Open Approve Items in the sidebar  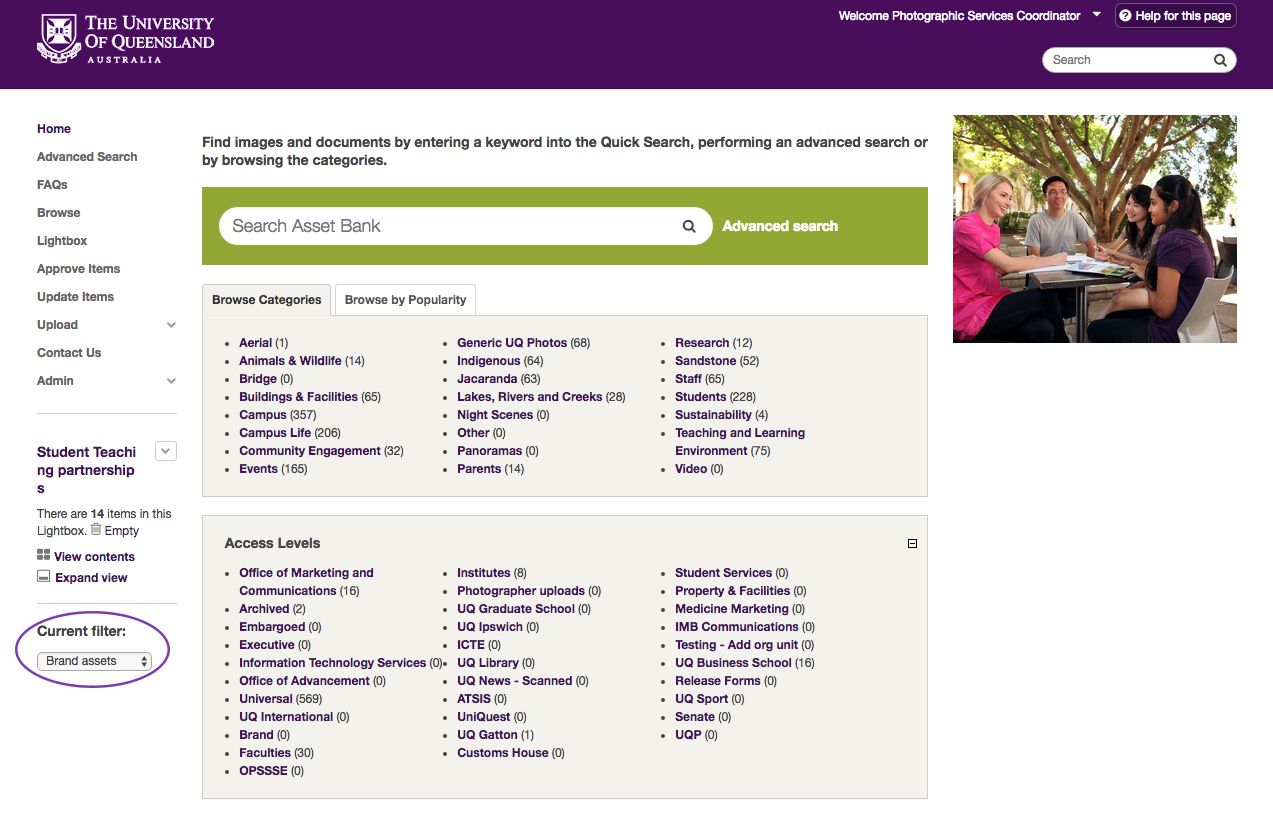tap(78, 269)
